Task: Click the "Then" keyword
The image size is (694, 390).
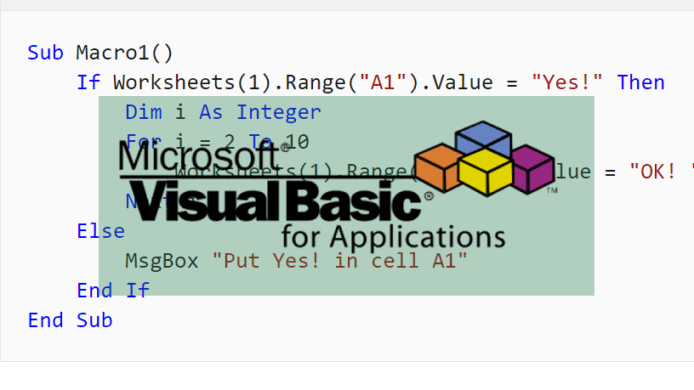Action: pos(641,82)
